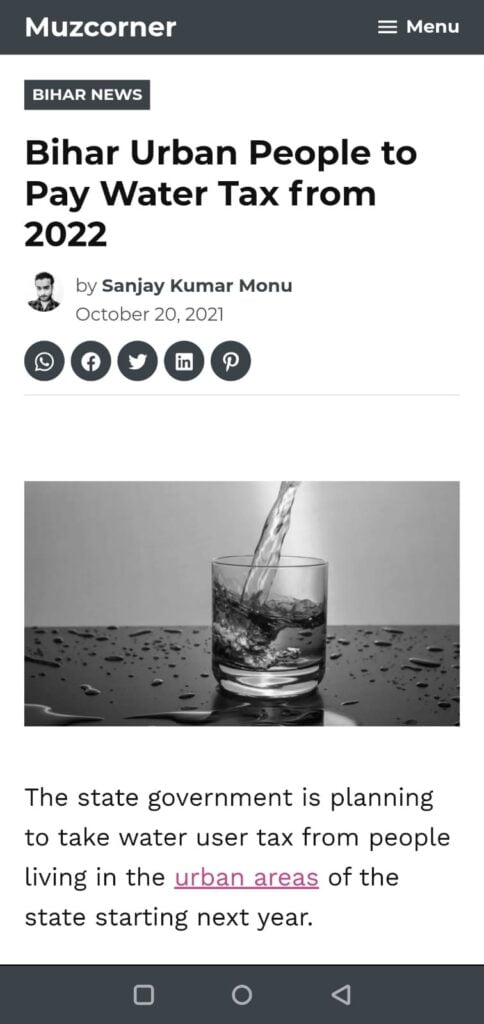
Task: Tap the word 'by' before the author name
Action: point(86,286)
